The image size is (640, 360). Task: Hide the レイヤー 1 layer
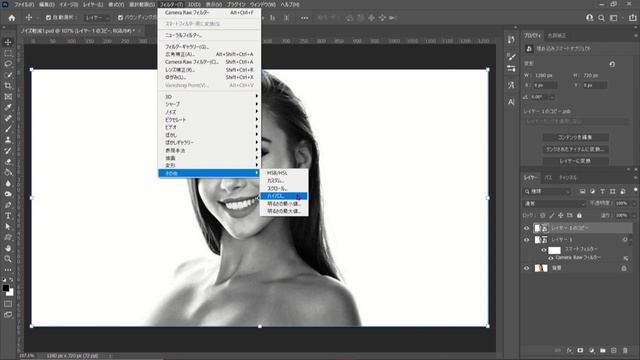527,240
